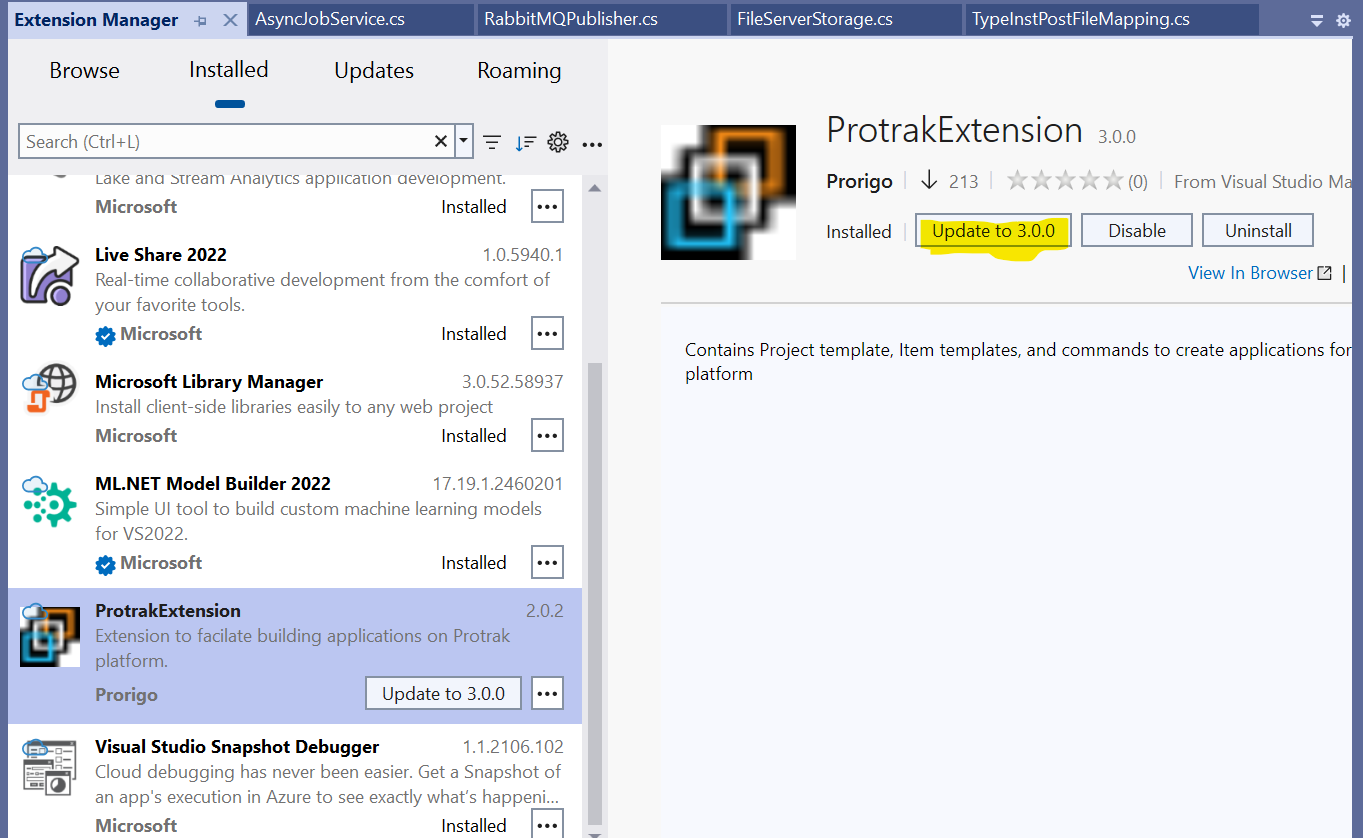Open the document tabs overflow dropdown

1317,20
